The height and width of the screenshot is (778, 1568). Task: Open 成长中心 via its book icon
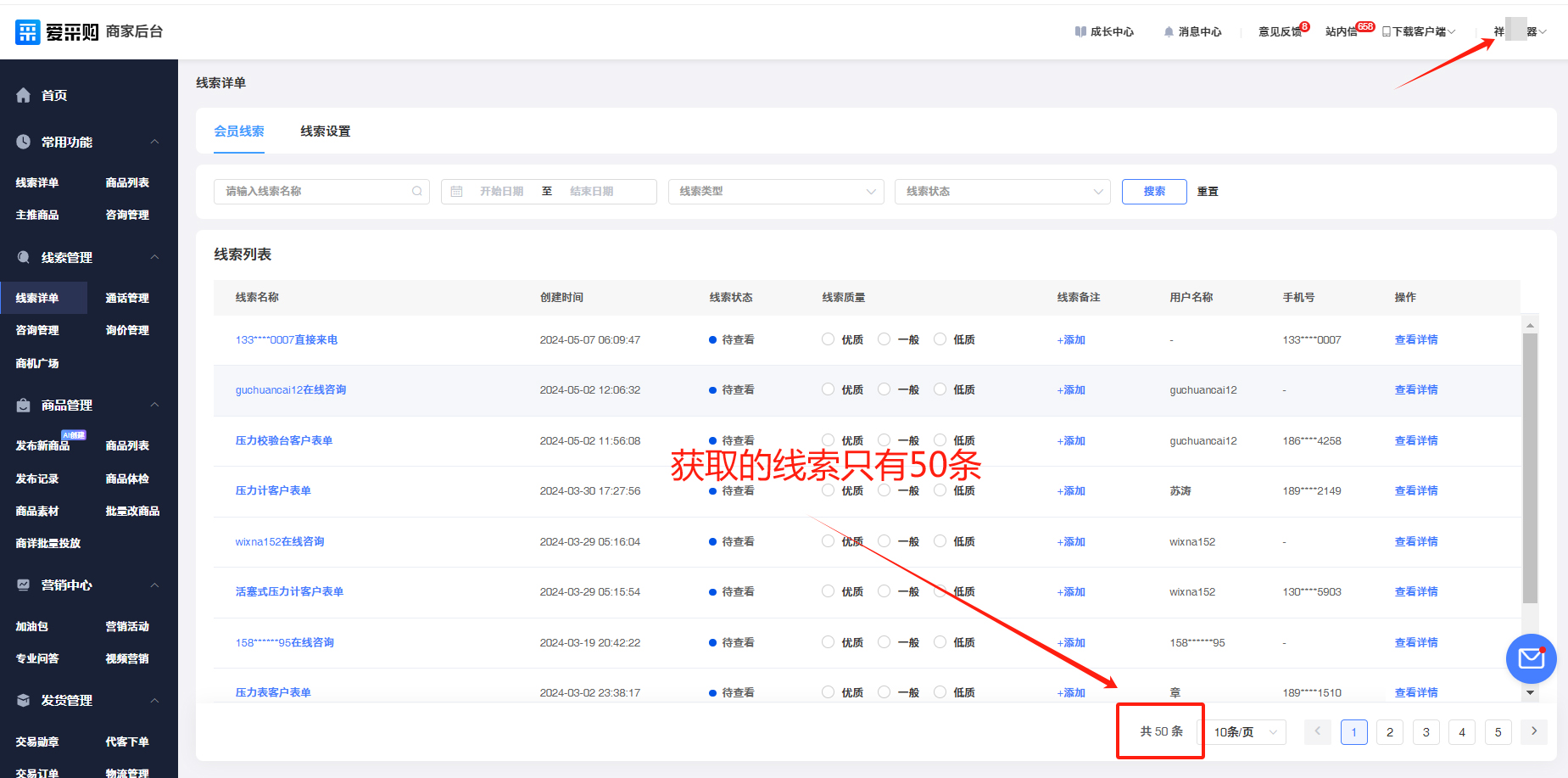[x=1080, y=32]
